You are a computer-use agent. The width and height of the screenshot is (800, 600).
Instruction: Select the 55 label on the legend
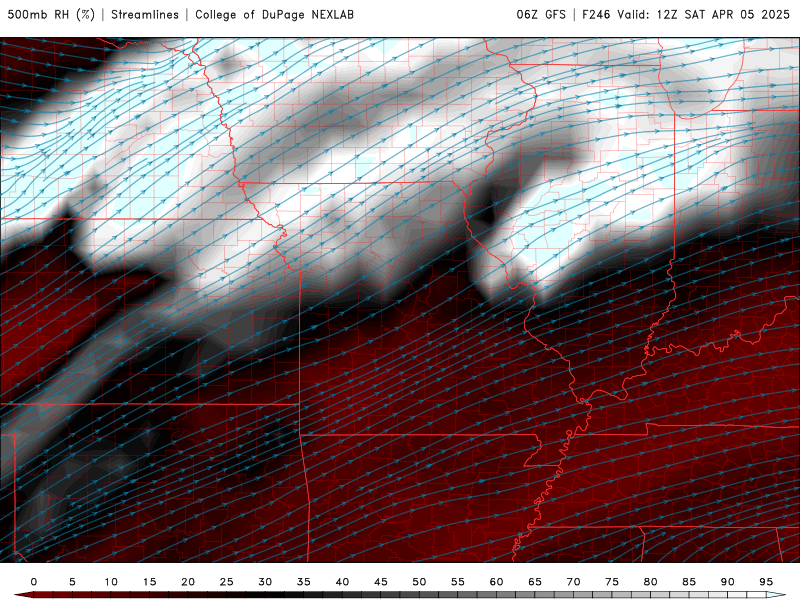point(458,582)
